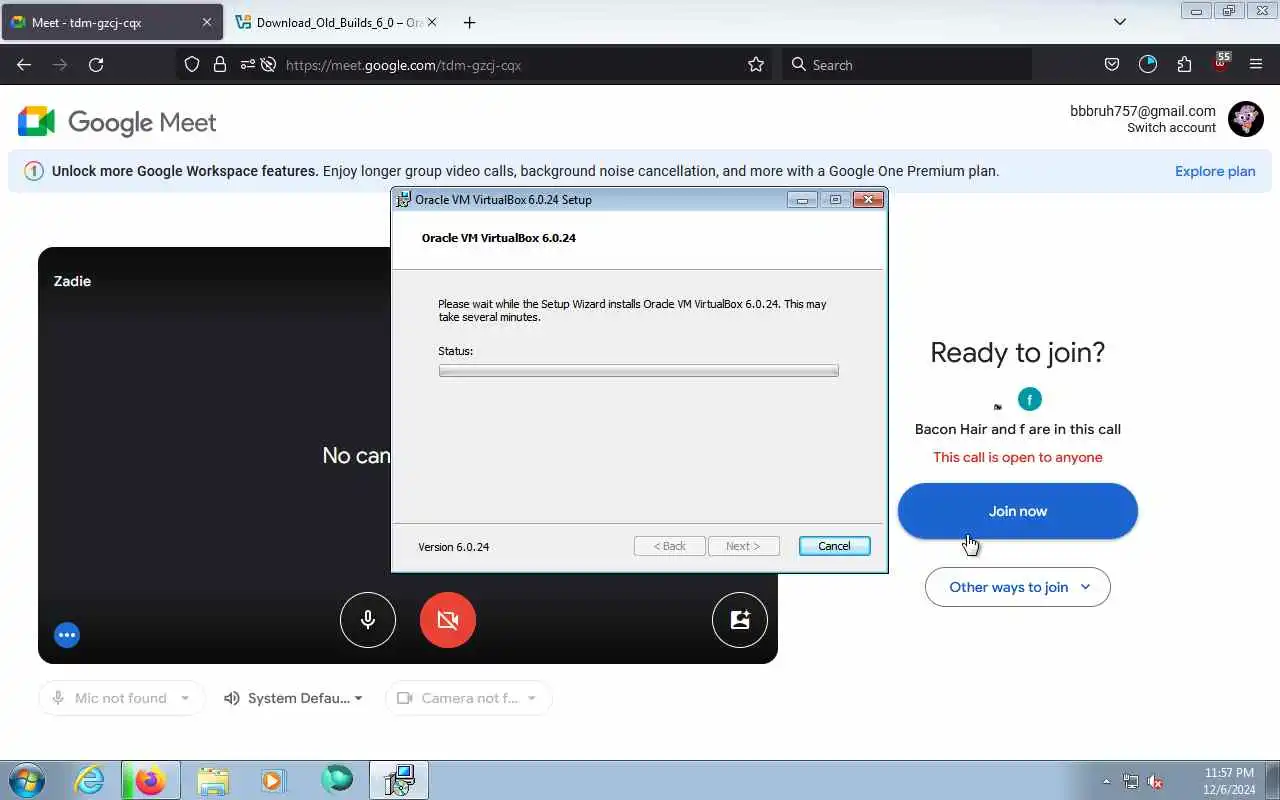Click the Join now button
This screenshot has height=800, width=1280.
[x=1018, y=511]
